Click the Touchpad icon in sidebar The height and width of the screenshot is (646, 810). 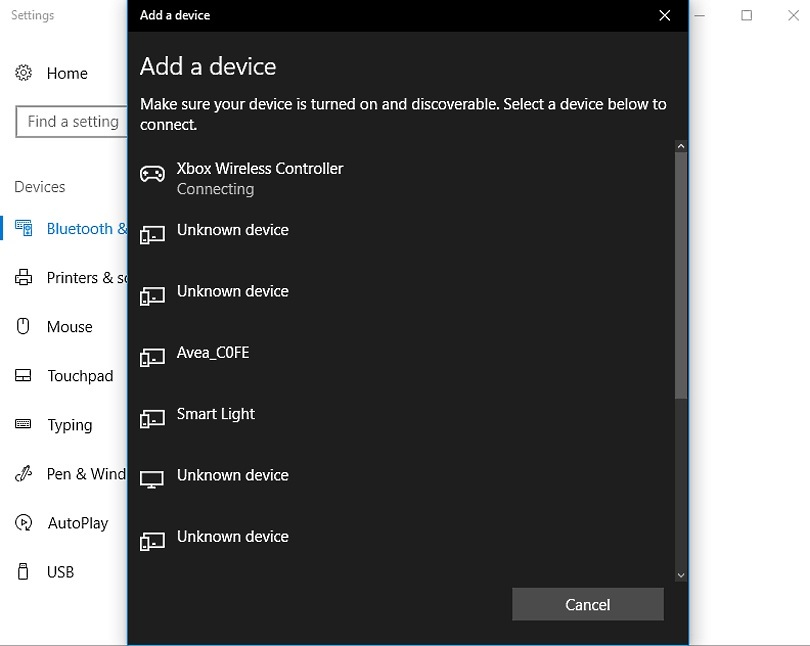(x=24, y=376)
